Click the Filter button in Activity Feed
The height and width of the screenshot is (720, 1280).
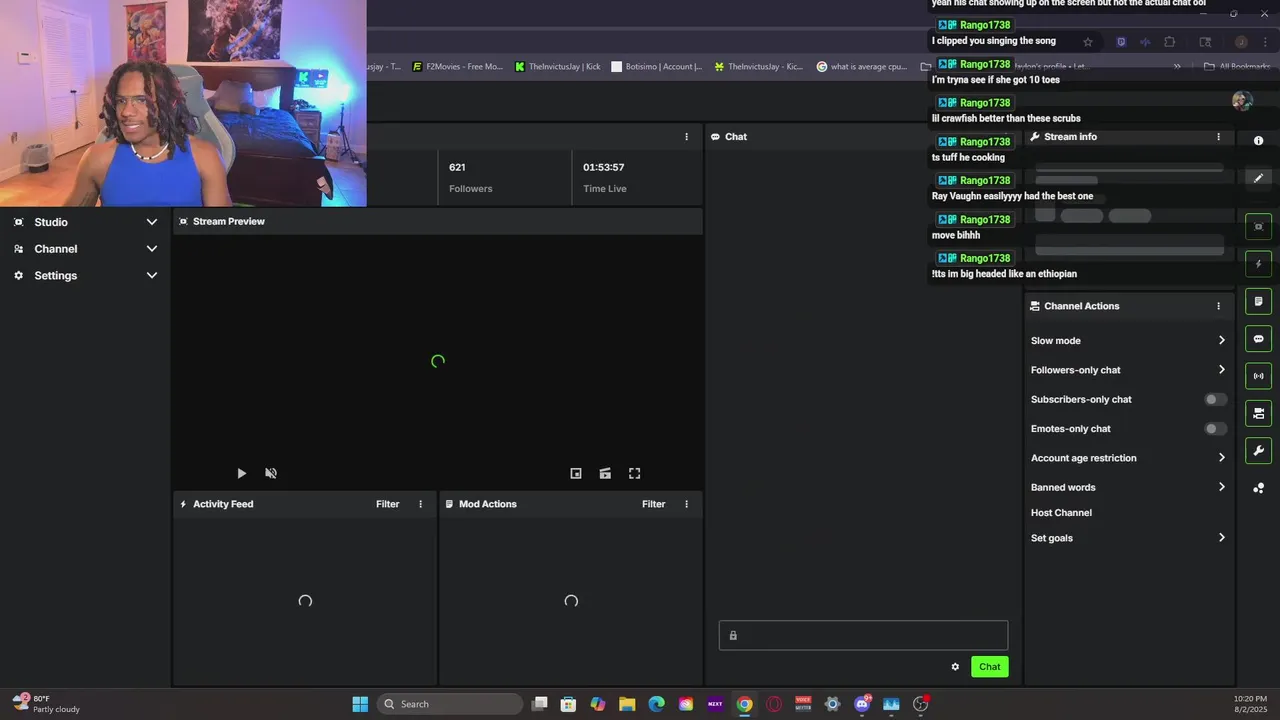pyautogui.click(x=387, y=504)
